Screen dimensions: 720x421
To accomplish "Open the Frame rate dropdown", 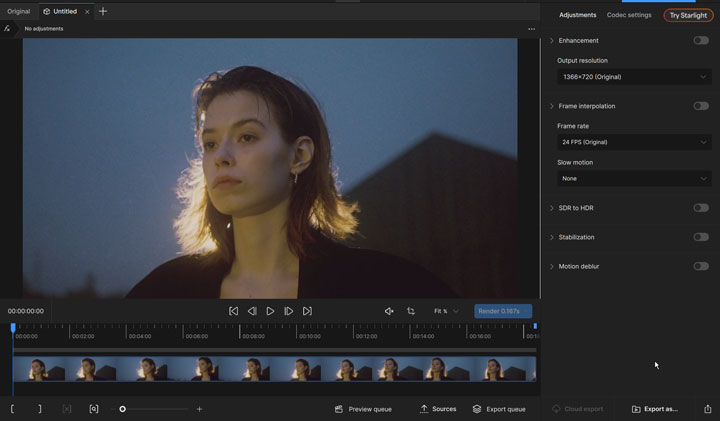I will point(634,142).
